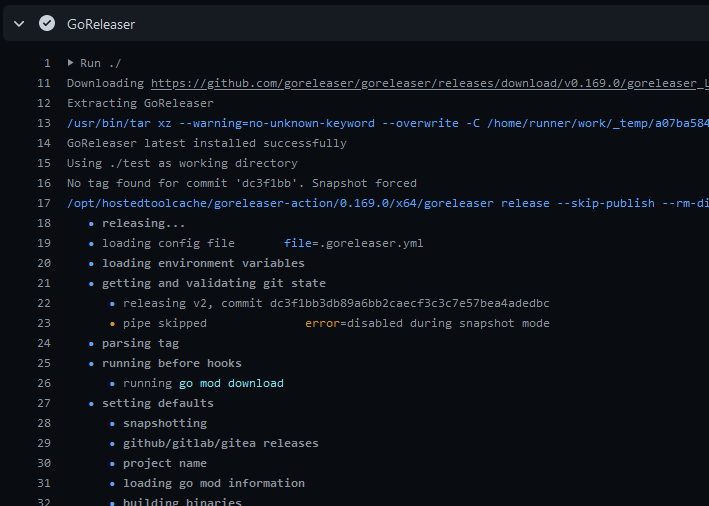Screen dimensions: 709x506
Task: Click line number 19
Action: 44,243
